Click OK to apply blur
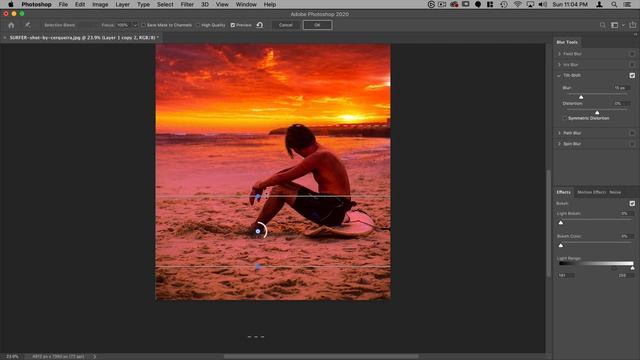The height and width of the screenshot is (360, 640). coord(318,25)
